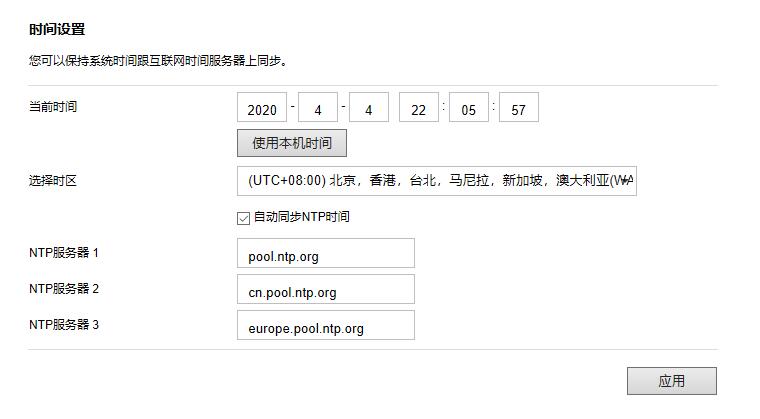760x419 pixels.
Task: Click the 选择时区 label
Action: 53,181
